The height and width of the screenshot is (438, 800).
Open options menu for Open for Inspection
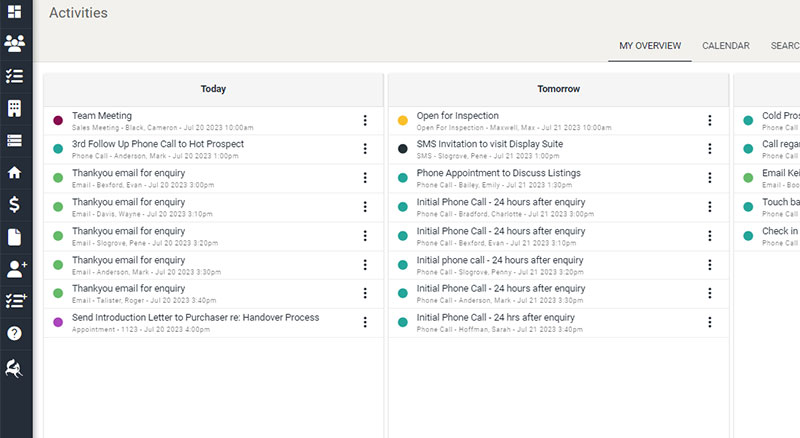710,120
